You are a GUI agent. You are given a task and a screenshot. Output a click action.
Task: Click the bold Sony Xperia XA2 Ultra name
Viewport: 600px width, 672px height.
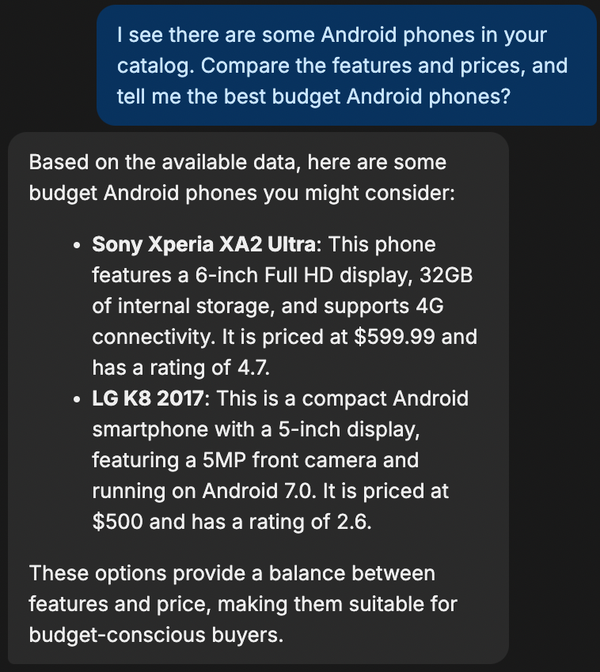coord(208,244)
